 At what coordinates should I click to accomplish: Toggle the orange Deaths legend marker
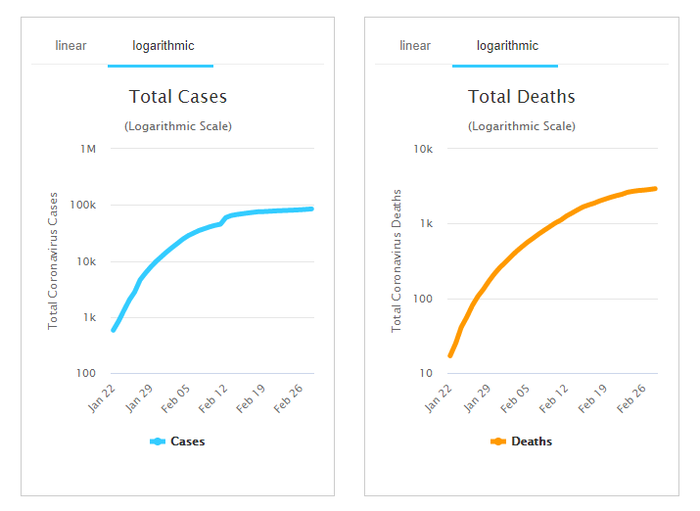click(498, 441)
